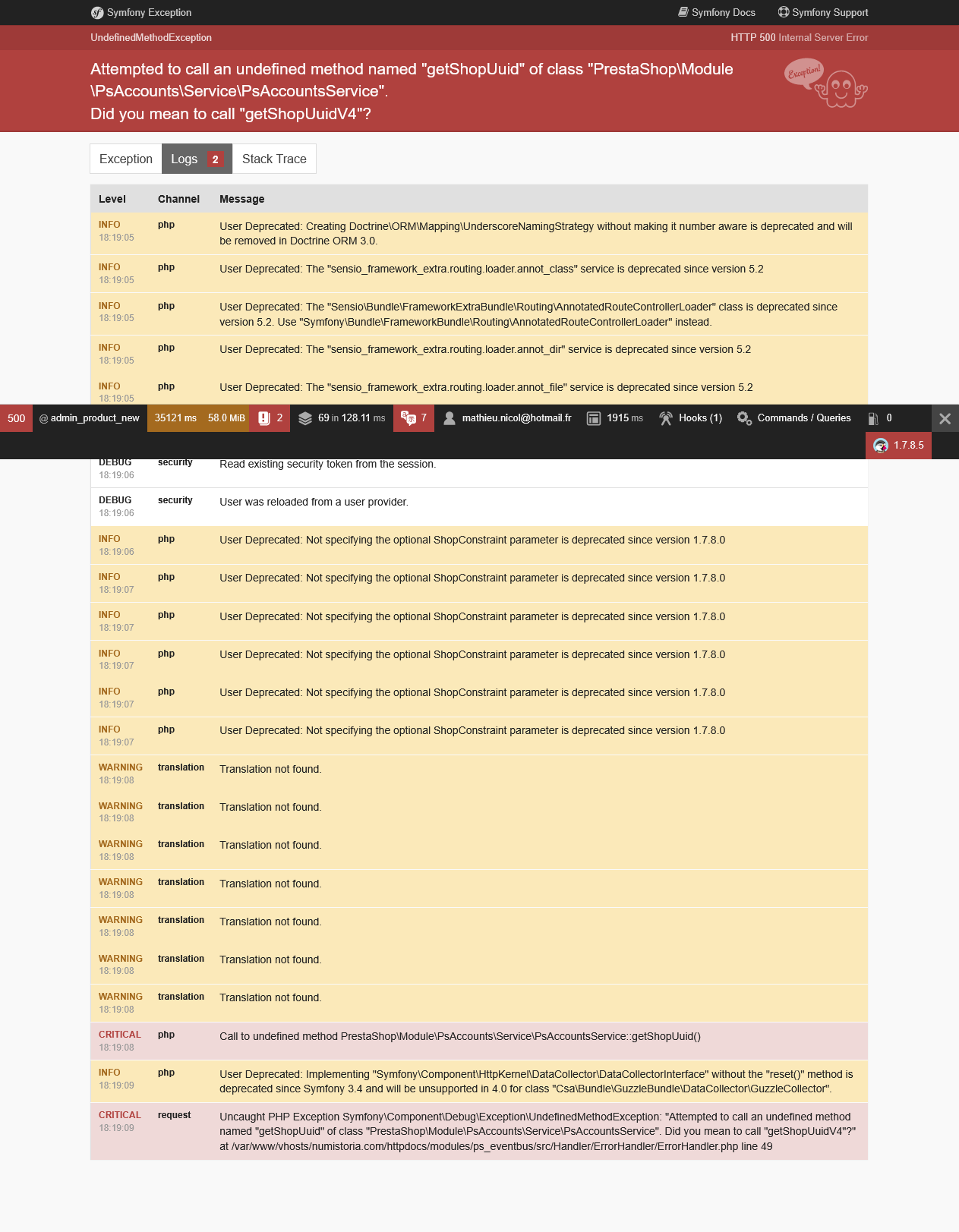Select the annot_class service deprecation message
Image resolution: width=959 pixels, height=1232 pixels.
(491, 269)
